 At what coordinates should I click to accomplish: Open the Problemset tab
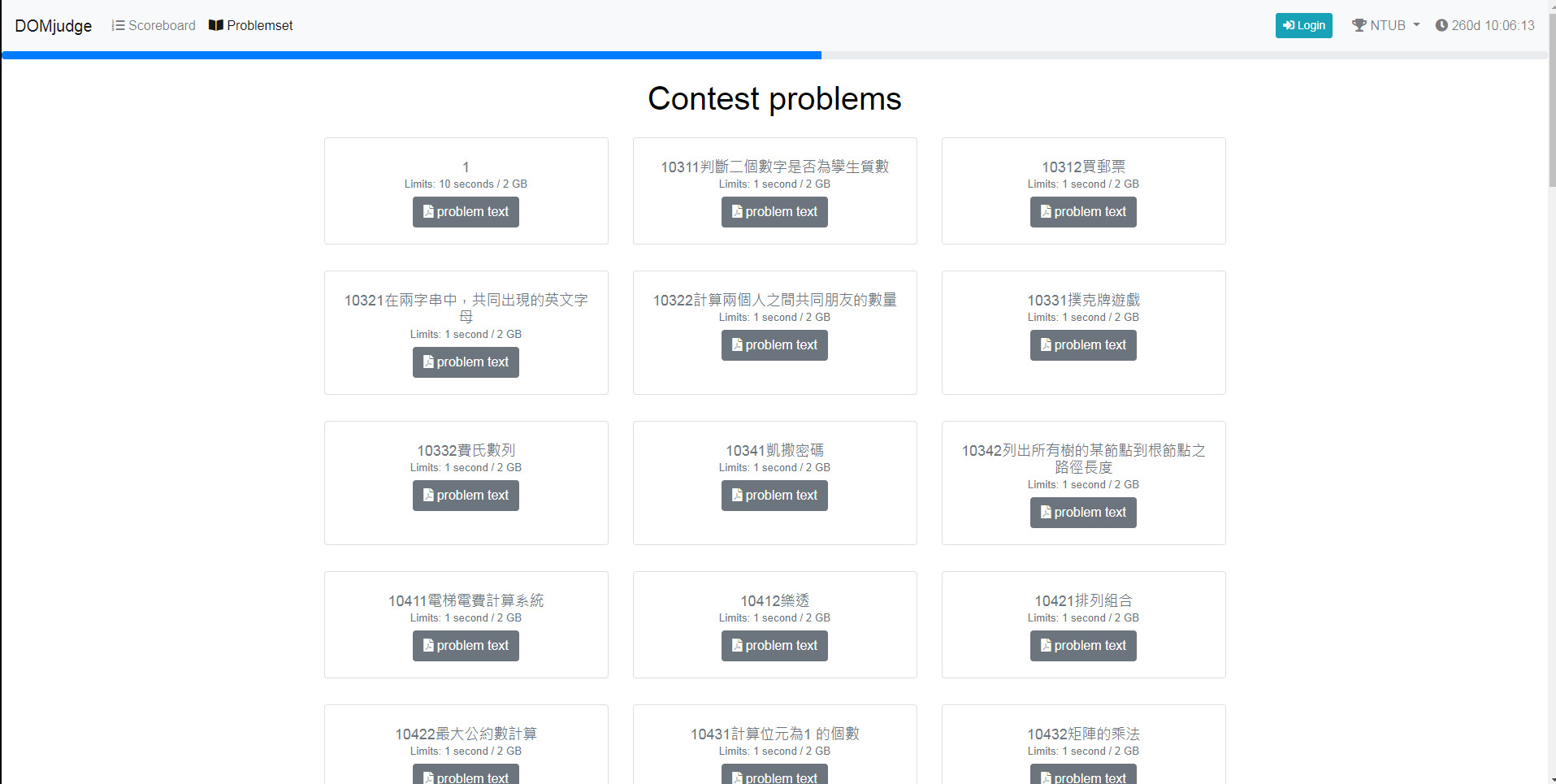pos(259,25)
